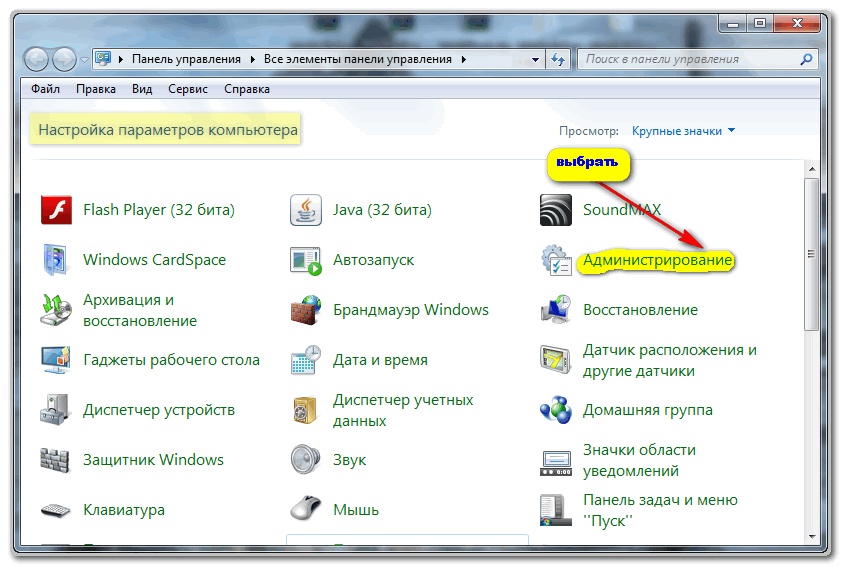This screenshot has width=842, height=567.
Task: Expand the address bar history dropdown
Action: pyautogui.click(x=535, y=60)
